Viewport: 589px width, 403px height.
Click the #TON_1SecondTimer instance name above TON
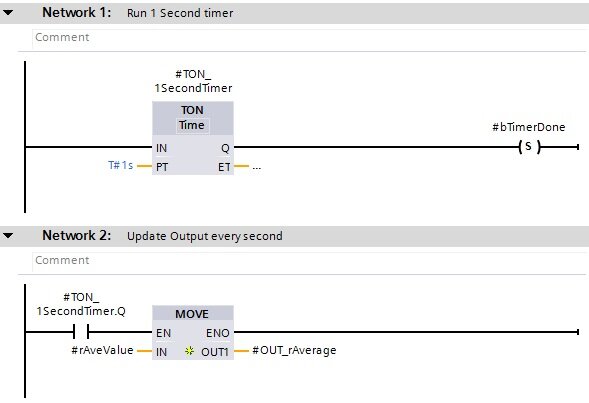coord(193,81)
